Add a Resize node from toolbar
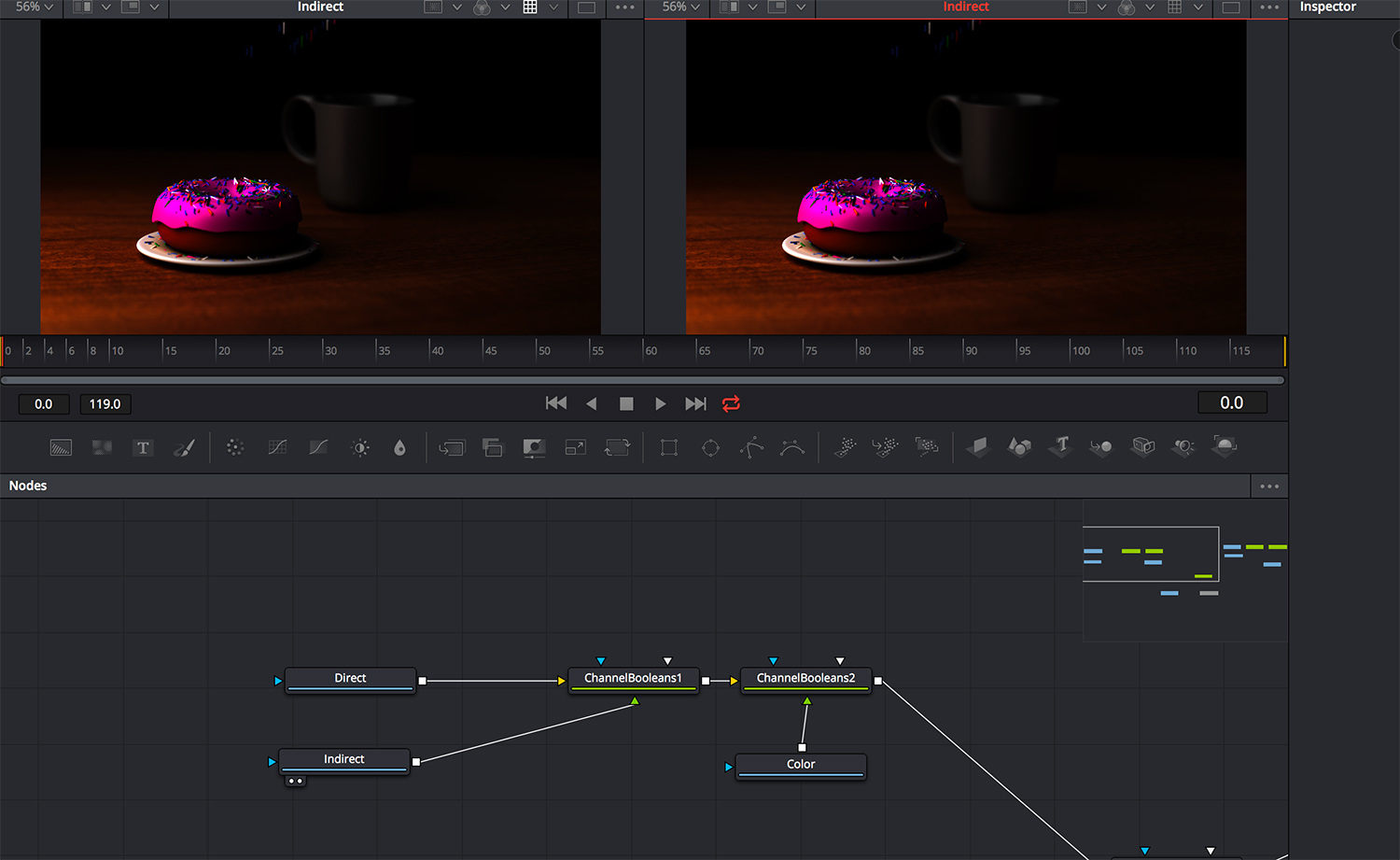Screen dimensions: 1400x860 [576, 448]
